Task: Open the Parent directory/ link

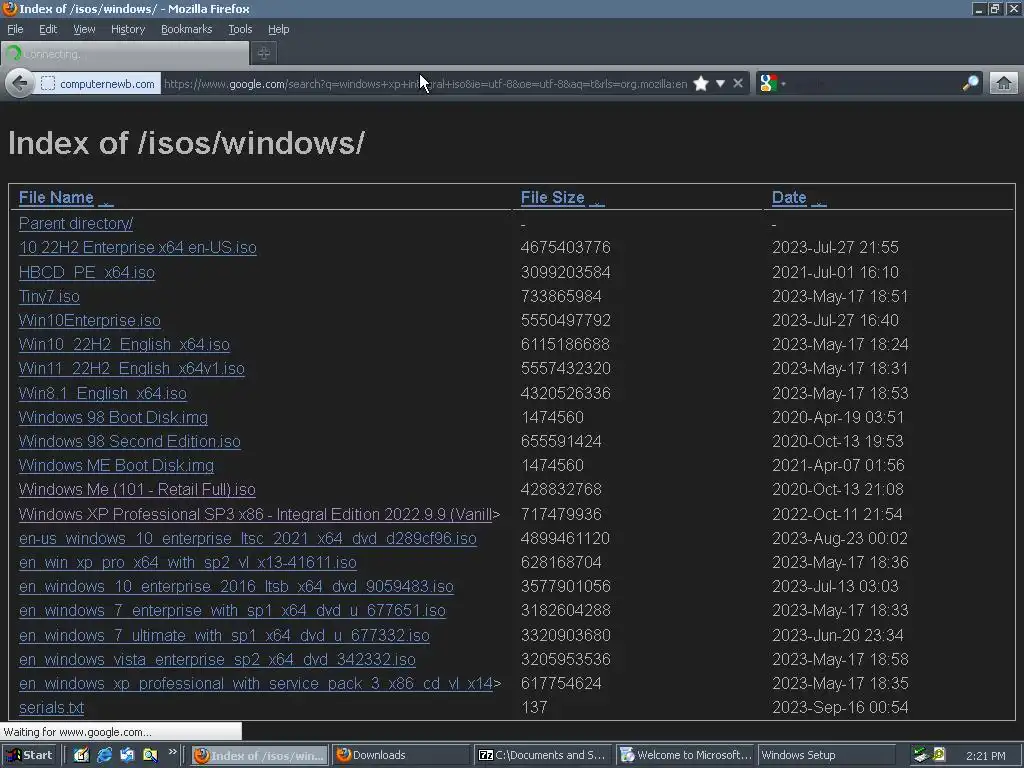Action: coord(76,223)
